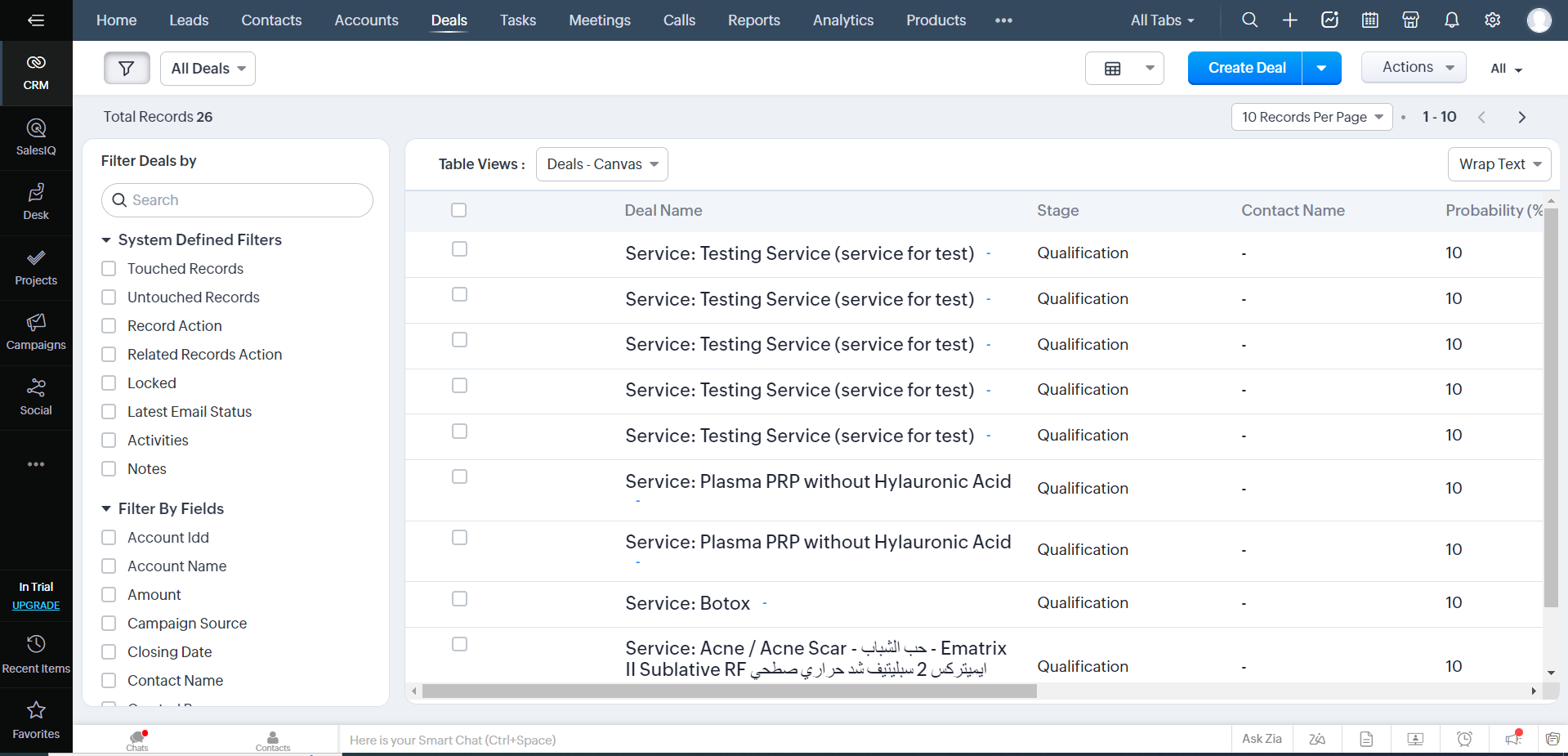Check the Latest Email Status filter
The image size is (1568, 756).
pyautogui.click(x=109, y=412)
